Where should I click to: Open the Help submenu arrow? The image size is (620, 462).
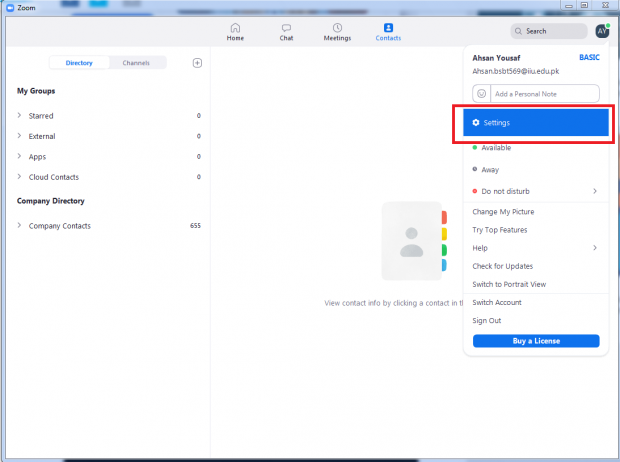595,248
